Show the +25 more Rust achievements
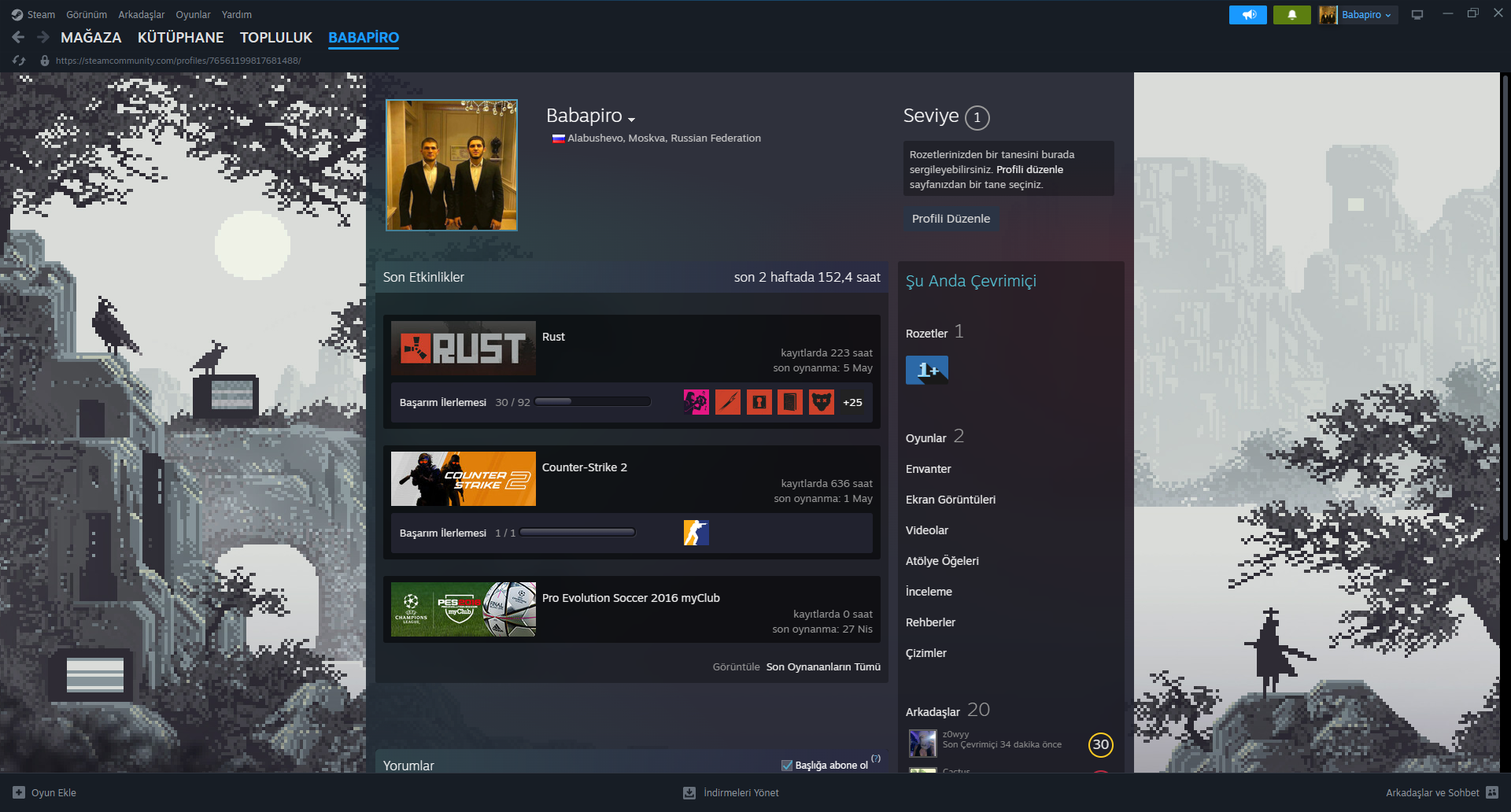The width and height of the screenshot is (1511, 812). click(852, 402)
